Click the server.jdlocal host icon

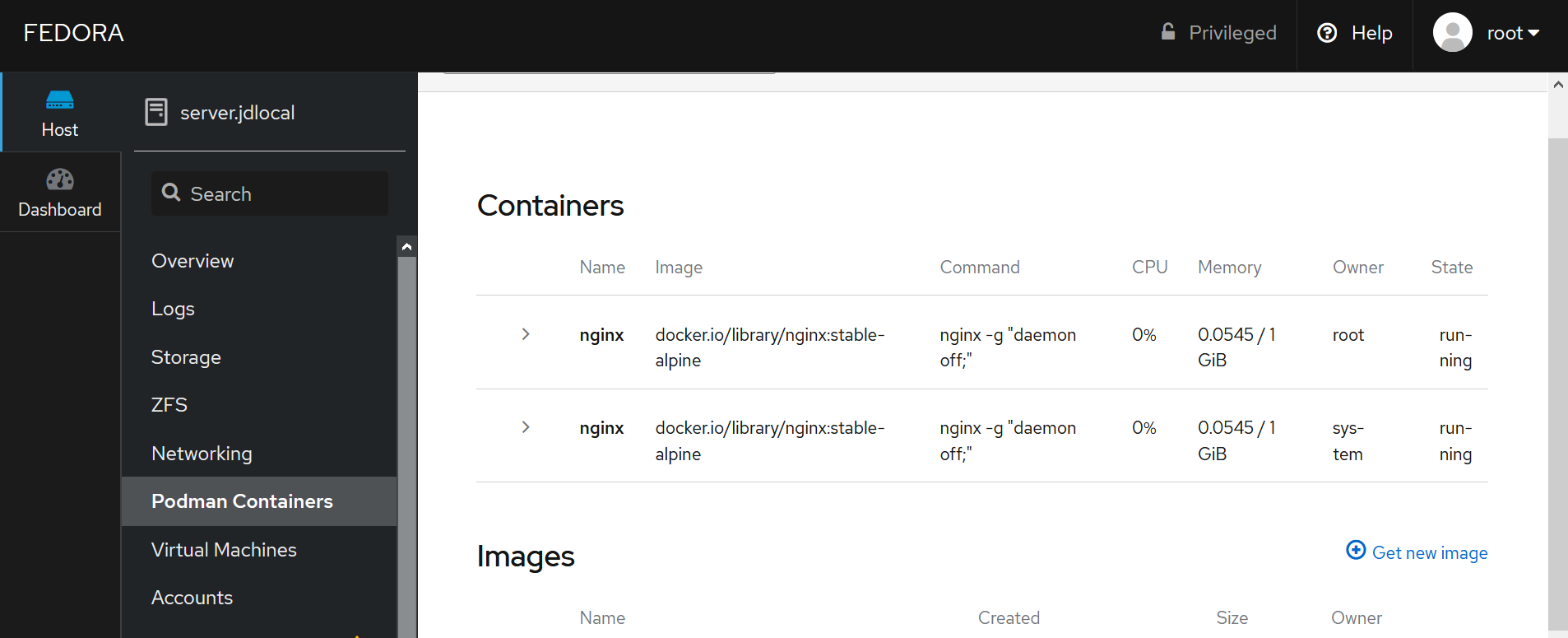click(x=155, y=111)
